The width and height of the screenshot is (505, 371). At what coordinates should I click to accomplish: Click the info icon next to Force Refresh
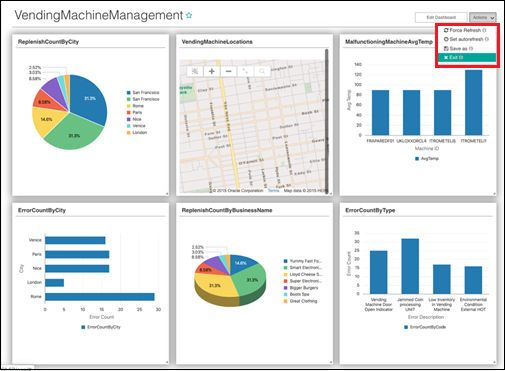[x=484, y=30]
